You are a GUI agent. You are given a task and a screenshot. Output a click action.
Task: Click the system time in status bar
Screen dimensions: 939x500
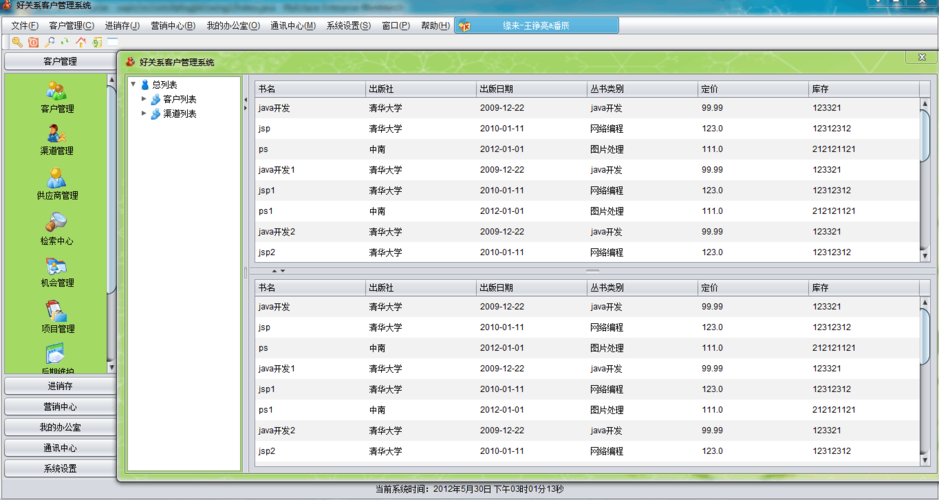coord(470,489)
